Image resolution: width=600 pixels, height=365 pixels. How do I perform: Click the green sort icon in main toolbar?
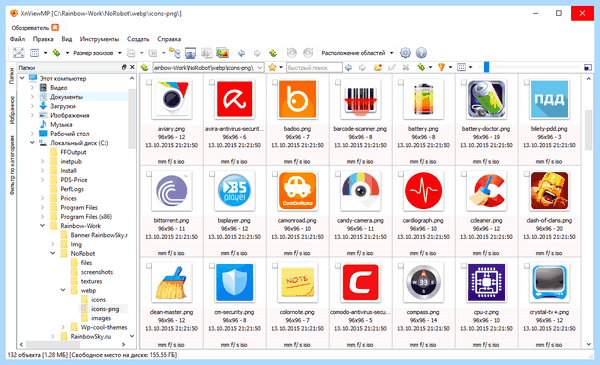point(56,53)
